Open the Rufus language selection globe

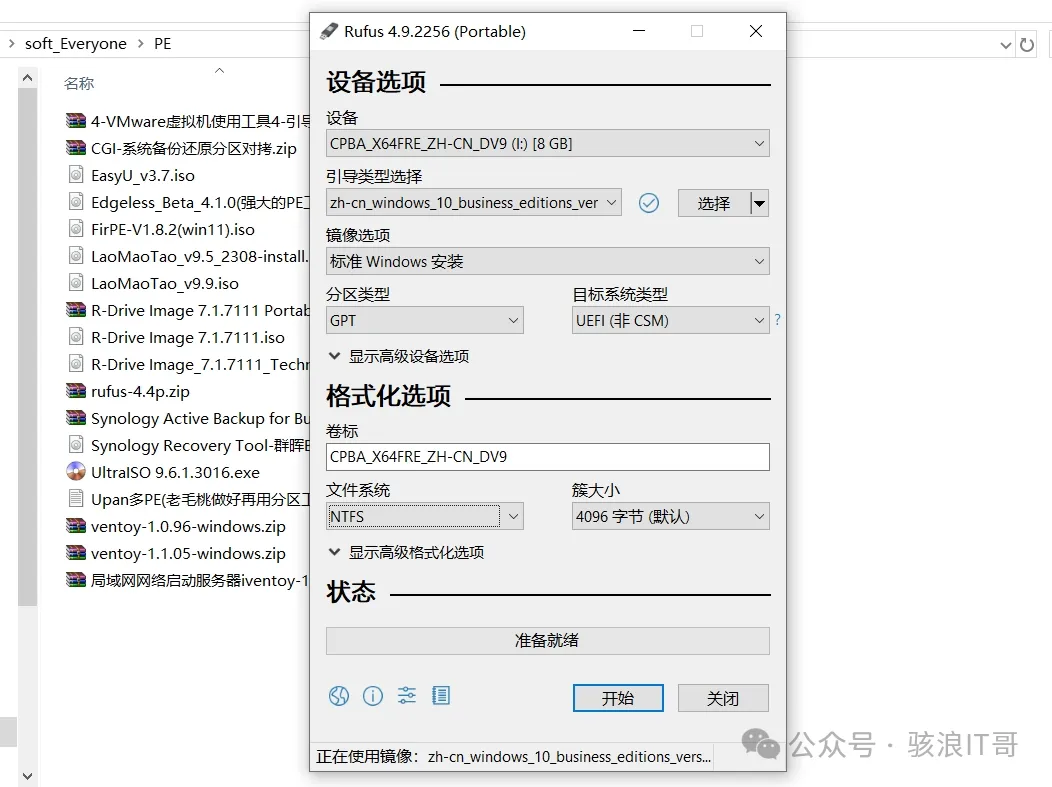coord(338,696)
